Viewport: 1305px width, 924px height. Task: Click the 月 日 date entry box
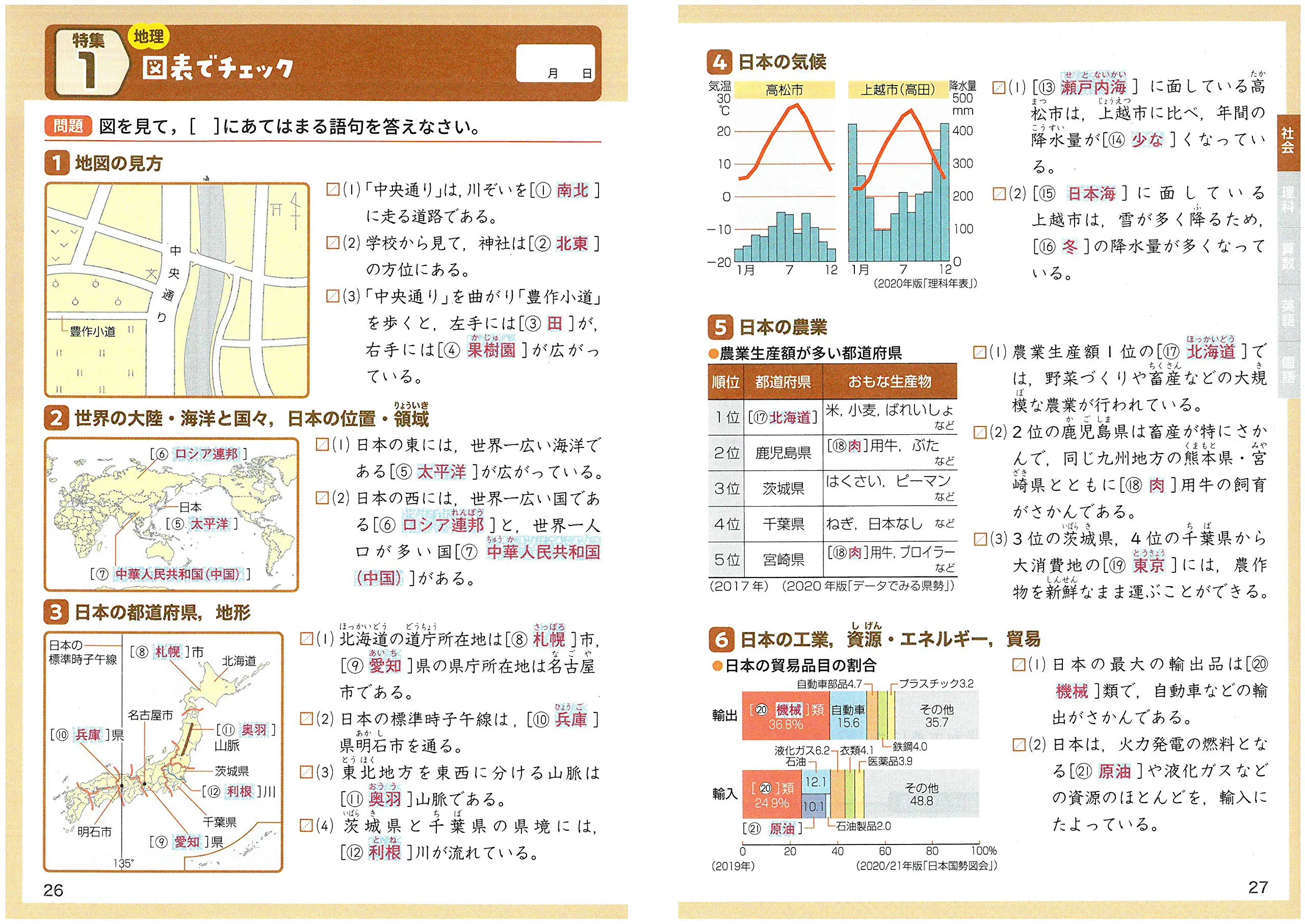coord(556,64)
